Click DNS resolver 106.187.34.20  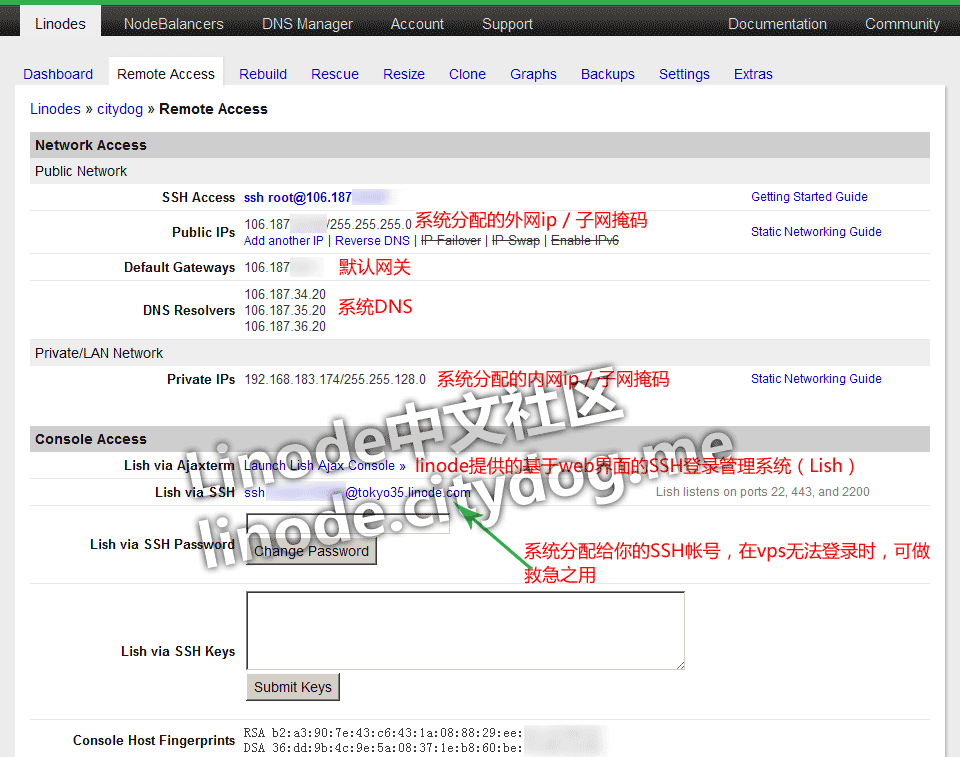[x=285, y=295]
